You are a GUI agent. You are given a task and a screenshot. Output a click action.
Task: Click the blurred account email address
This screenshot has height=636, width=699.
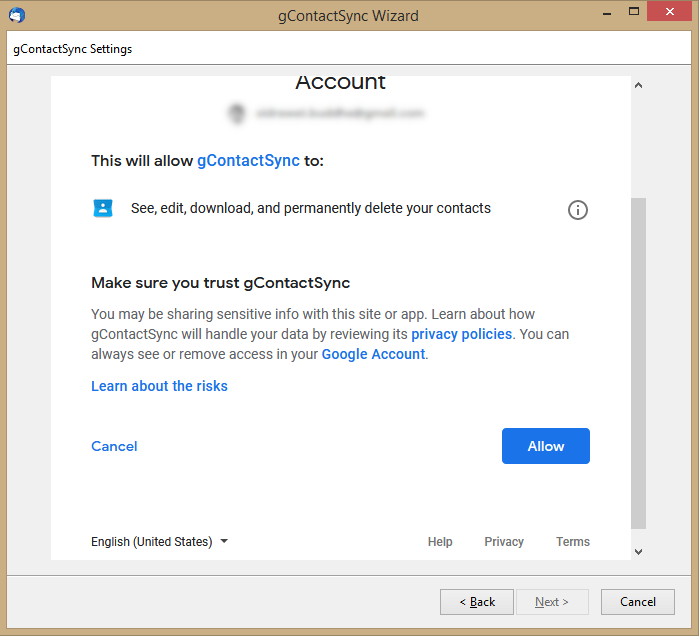[x=340, y=113]
